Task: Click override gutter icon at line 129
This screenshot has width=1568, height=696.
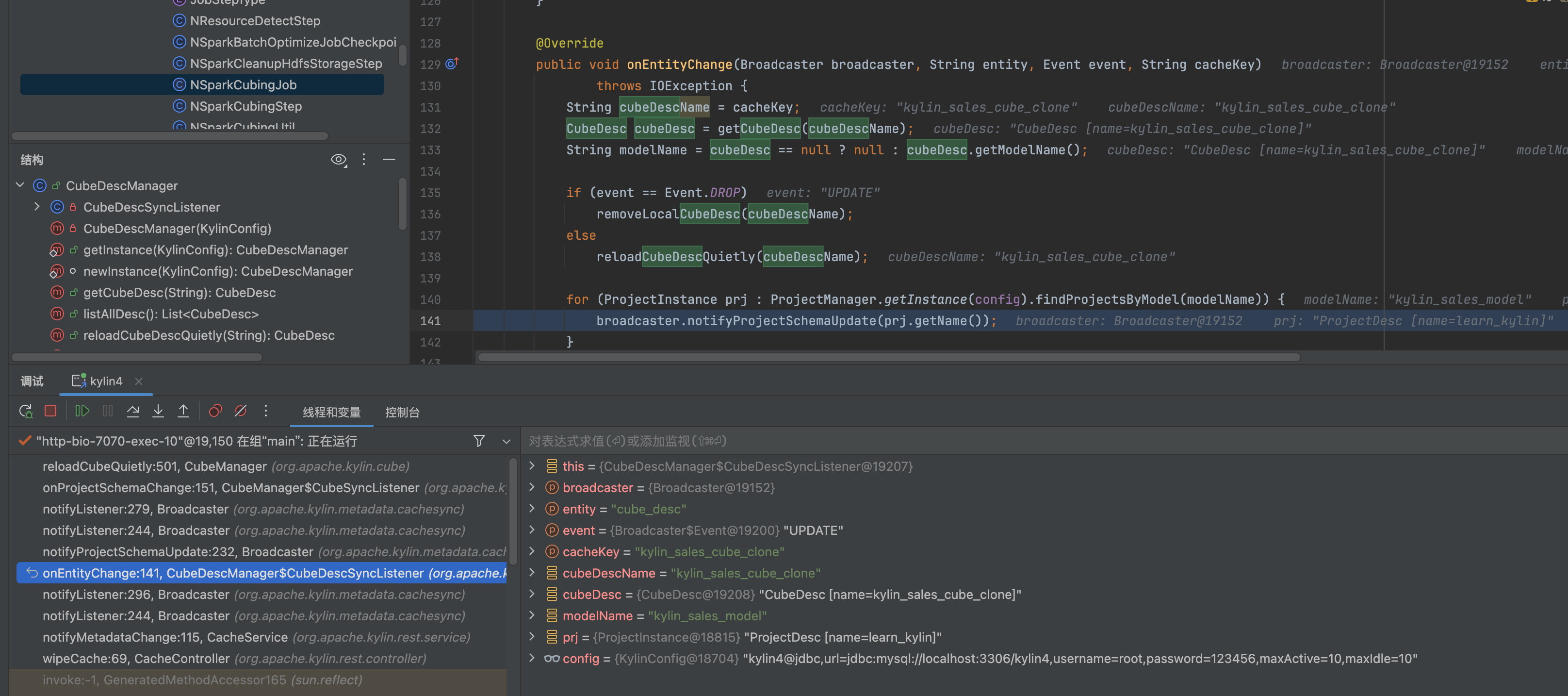Action: tap(452, 63)
